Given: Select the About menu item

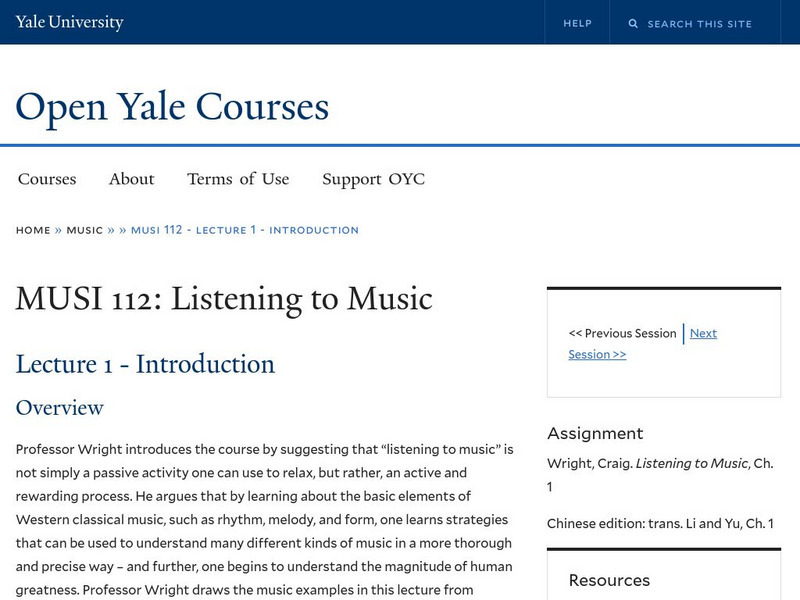Looking at the screenshot, I should 131,179.
